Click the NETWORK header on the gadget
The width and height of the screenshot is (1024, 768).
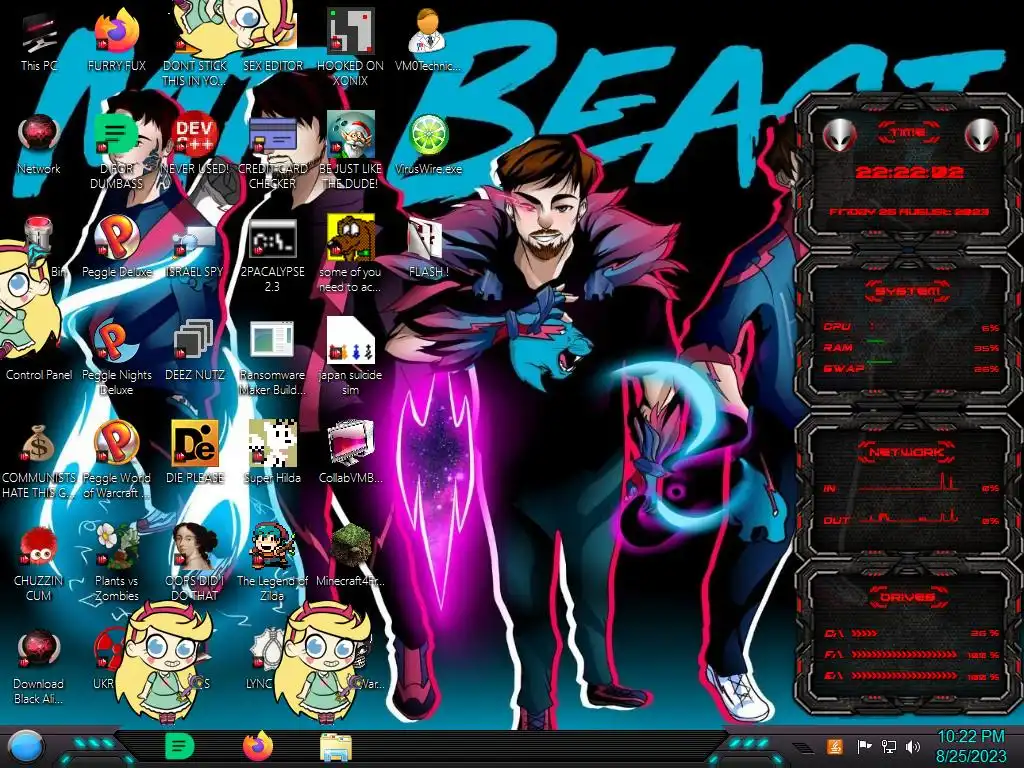907,452
